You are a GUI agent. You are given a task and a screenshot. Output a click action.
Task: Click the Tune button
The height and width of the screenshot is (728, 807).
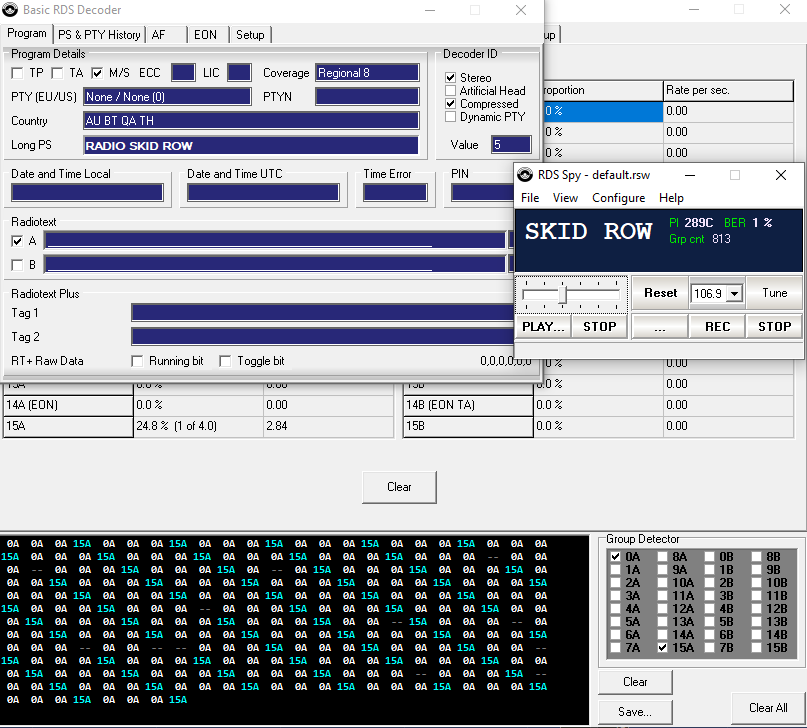(775, 293)
